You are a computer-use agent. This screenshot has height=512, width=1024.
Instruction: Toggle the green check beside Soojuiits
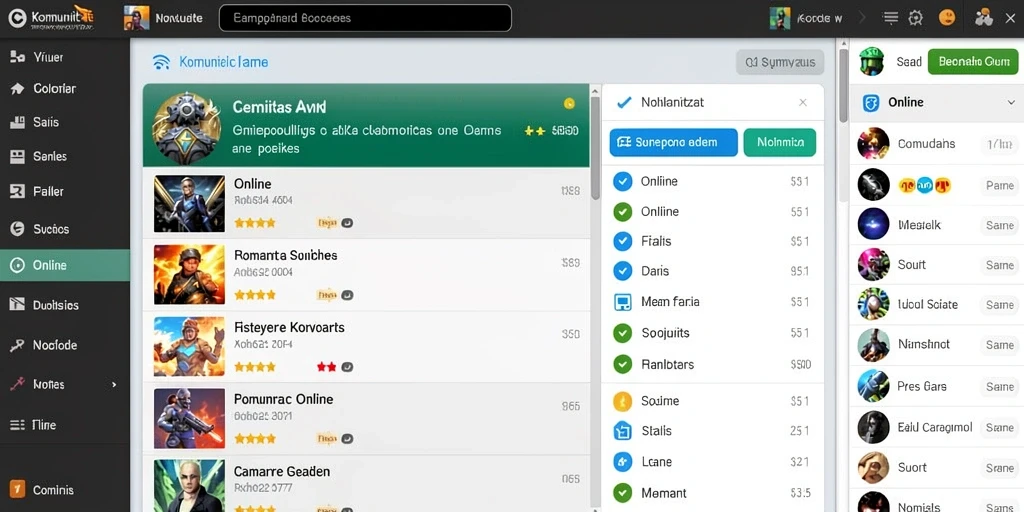(623, 333)
